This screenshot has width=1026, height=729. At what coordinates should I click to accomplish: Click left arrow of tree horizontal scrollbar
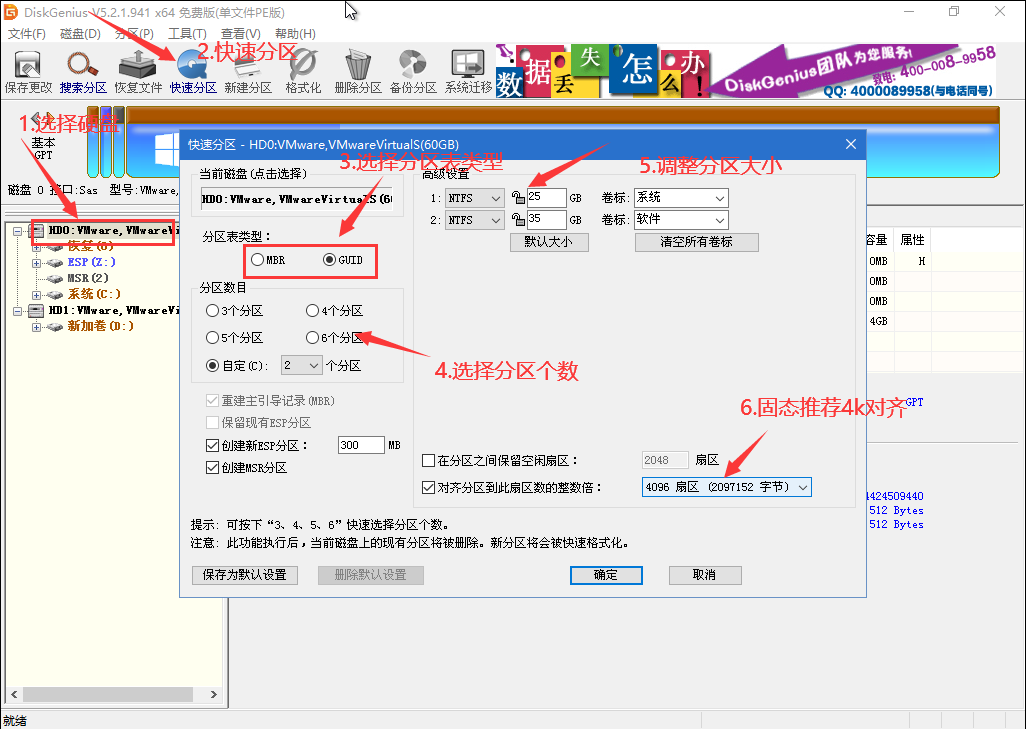[x=14, y=694]
